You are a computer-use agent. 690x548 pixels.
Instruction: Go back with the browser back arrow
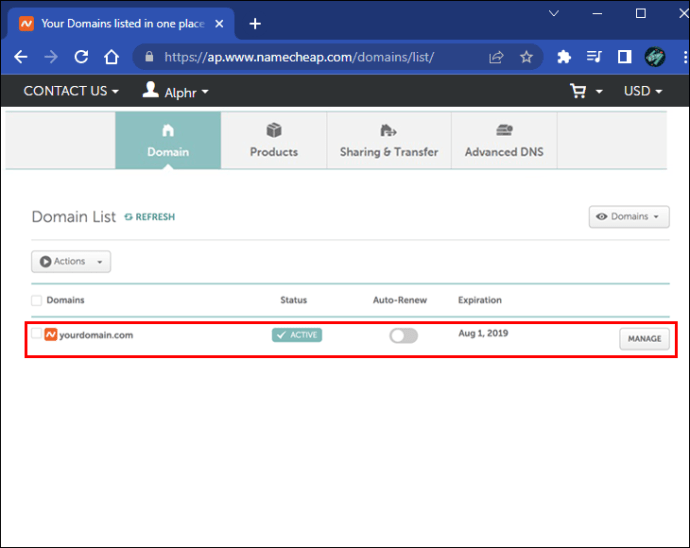click(x=21, y=57)
